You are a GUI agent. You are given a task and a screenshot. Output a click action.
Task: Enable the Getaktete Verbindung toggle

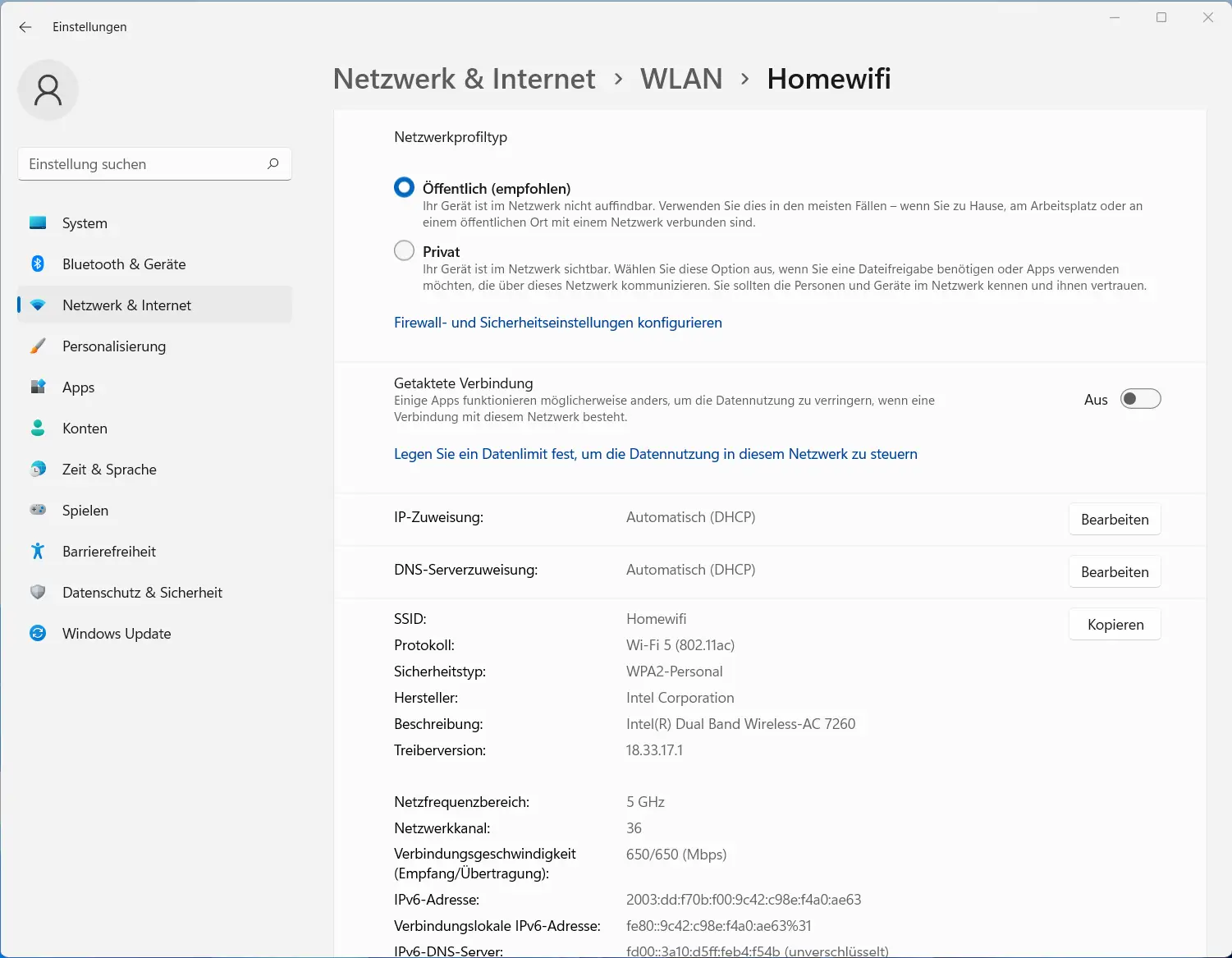coord(1140,398)
